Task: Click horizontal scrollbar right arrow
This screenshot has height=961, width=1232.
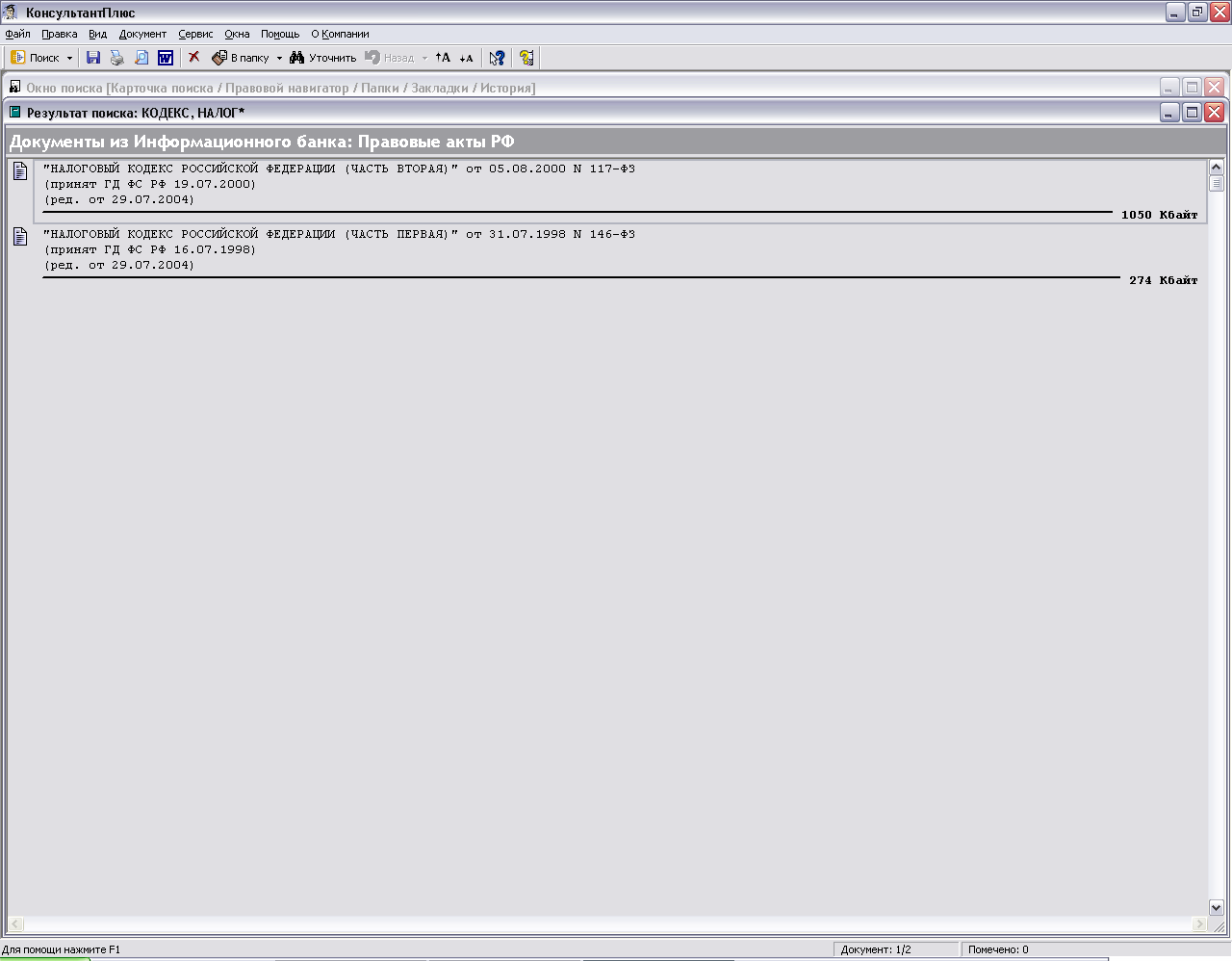Action: (x=1199, y=924)
